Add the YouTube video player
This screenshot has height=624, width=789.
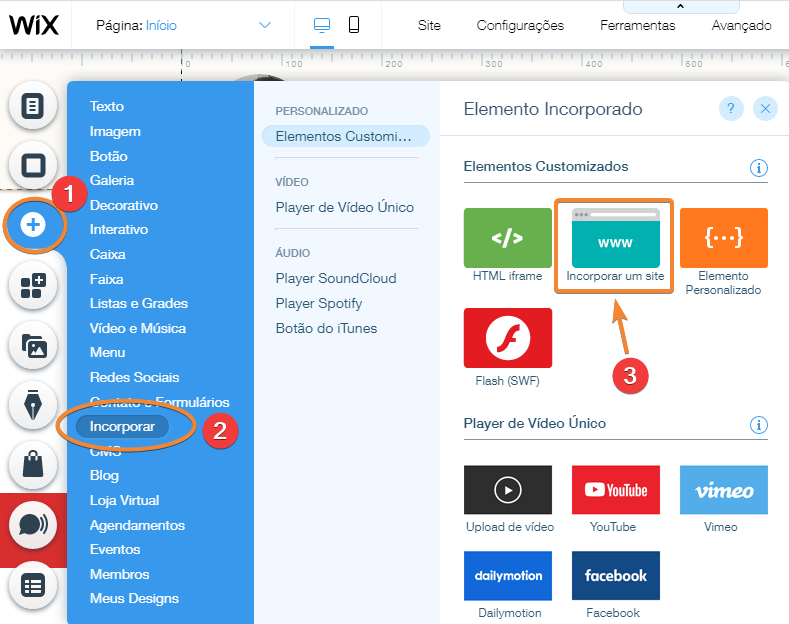point(615,490)
